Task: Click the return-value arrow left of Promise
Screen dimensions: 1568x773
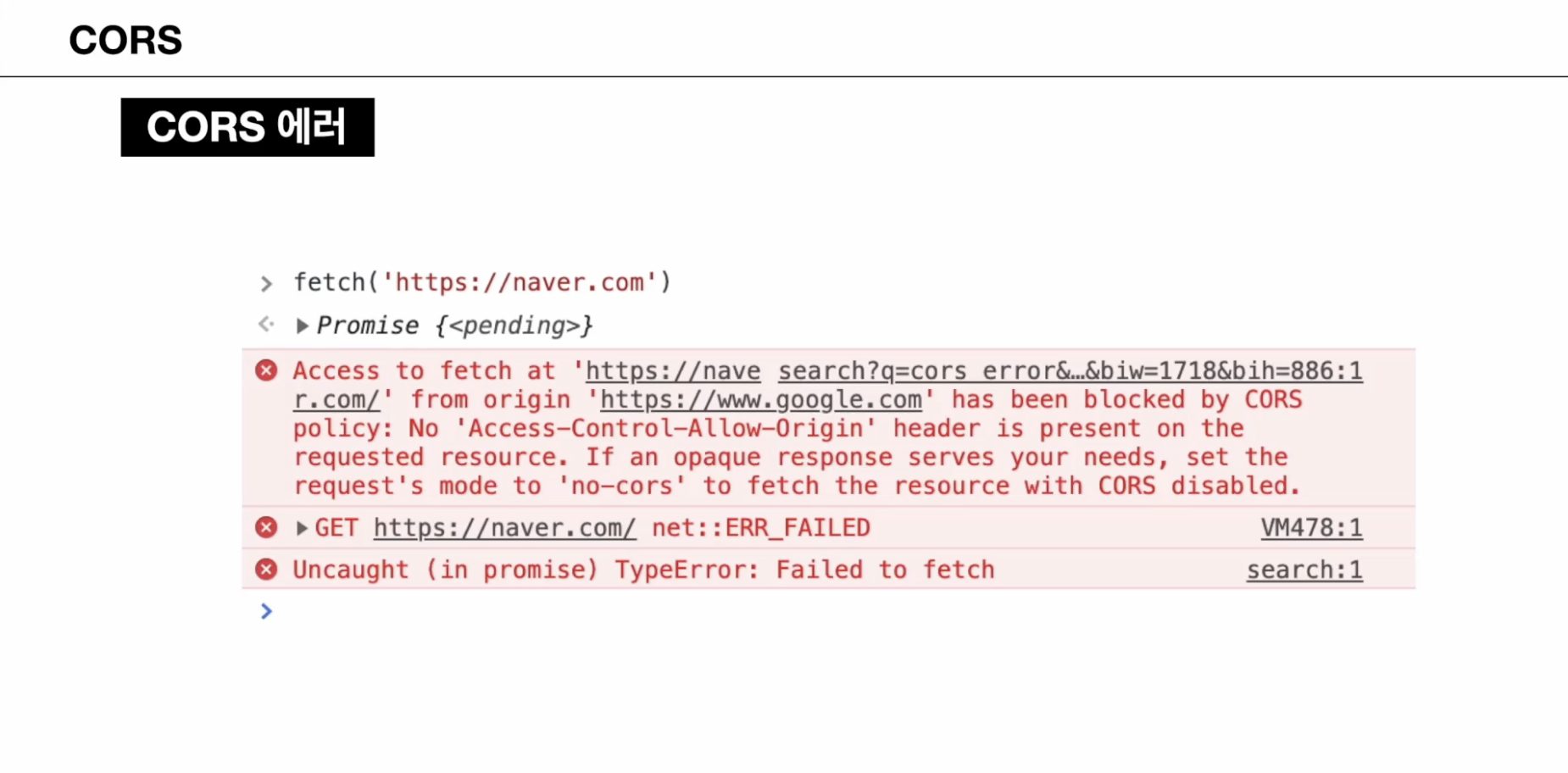Action: 266,325
